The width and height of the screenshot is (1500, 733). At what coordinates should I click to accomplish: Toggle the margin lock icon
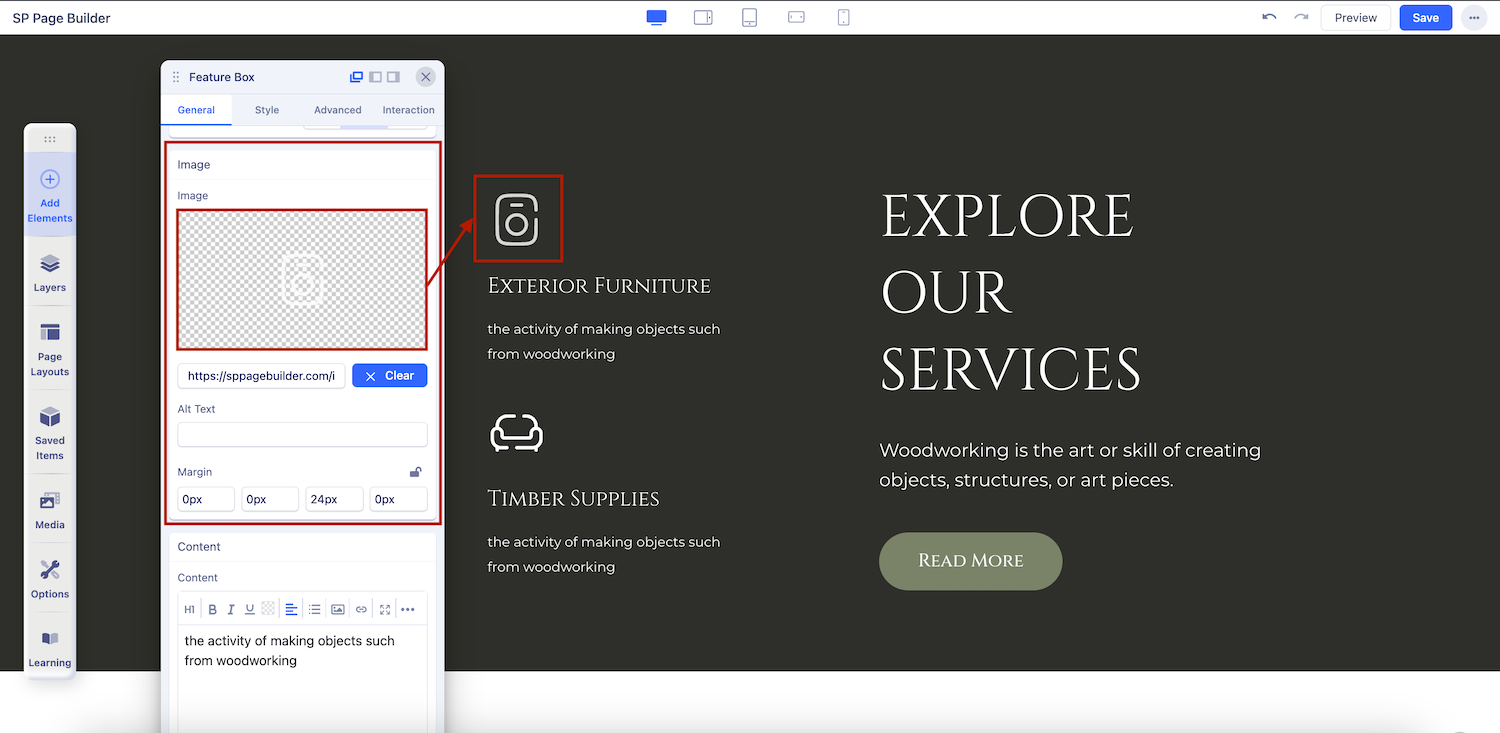tap(415, 472)
